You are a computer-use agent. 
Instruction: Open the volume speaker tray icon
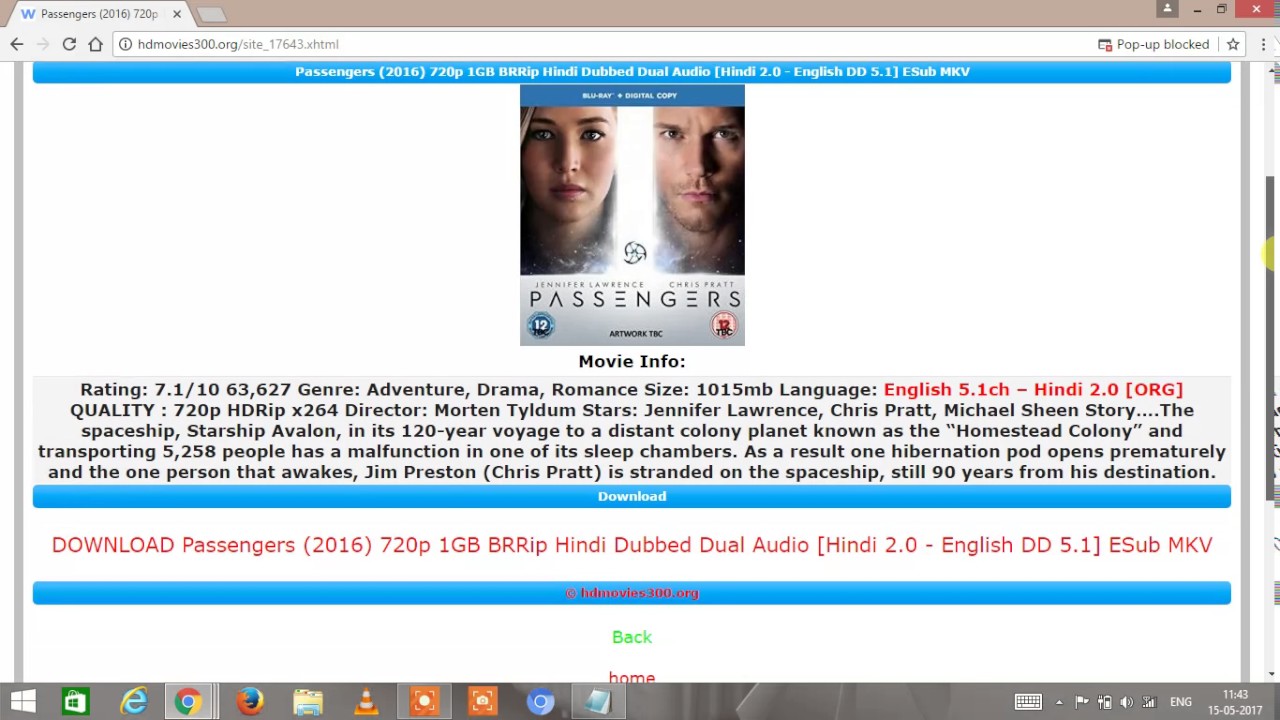click(1127, 702)
